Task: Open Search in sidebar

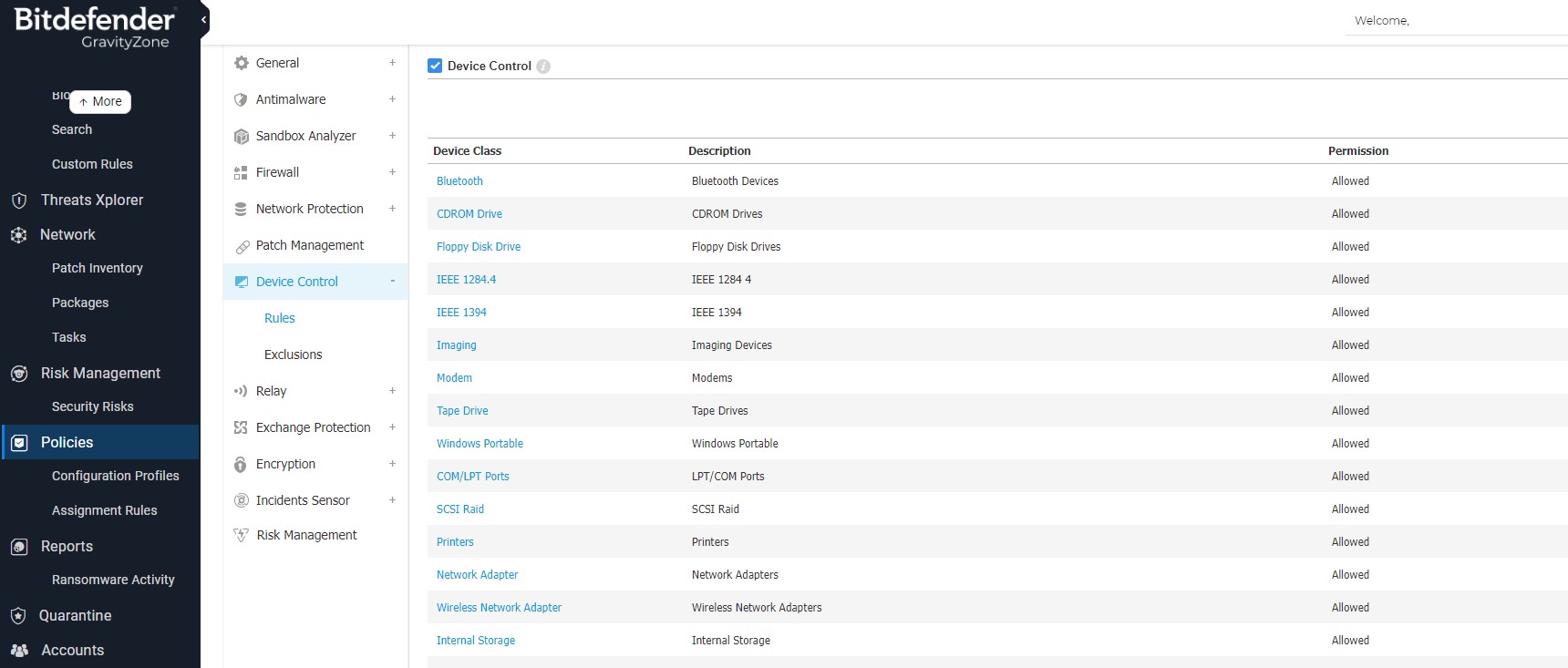Action: point(72,129)
